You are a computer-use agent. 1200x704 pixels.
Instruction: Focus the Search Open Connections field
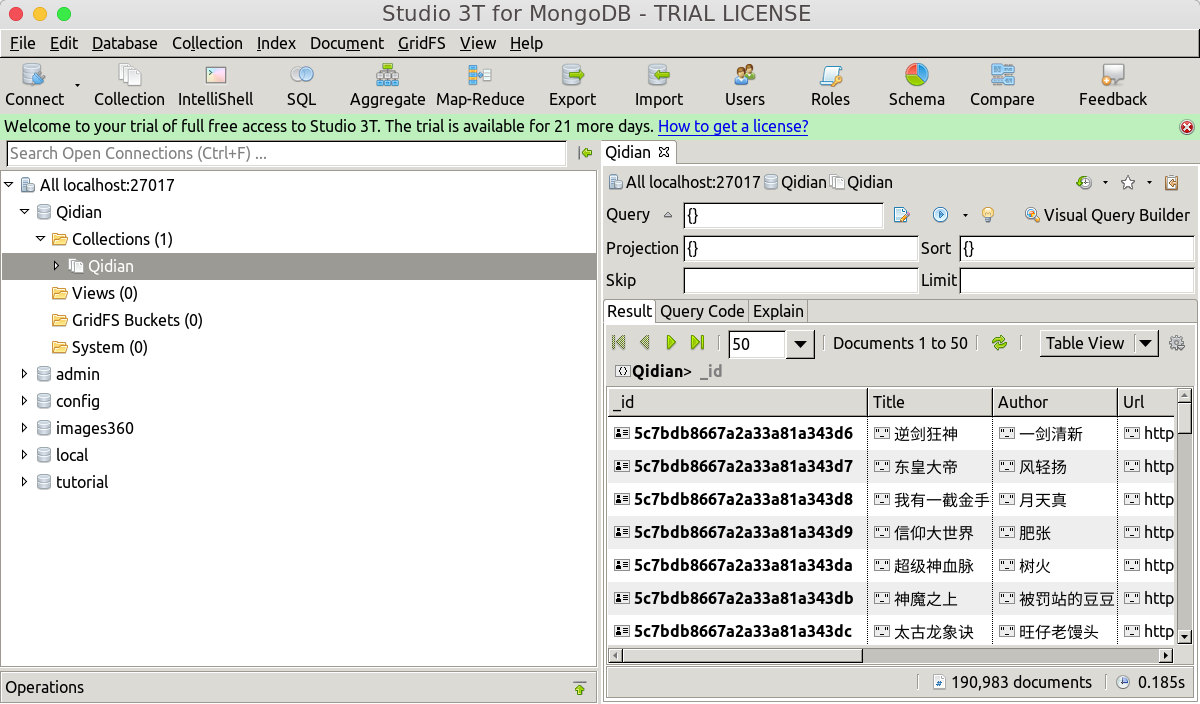coord(287,153)
